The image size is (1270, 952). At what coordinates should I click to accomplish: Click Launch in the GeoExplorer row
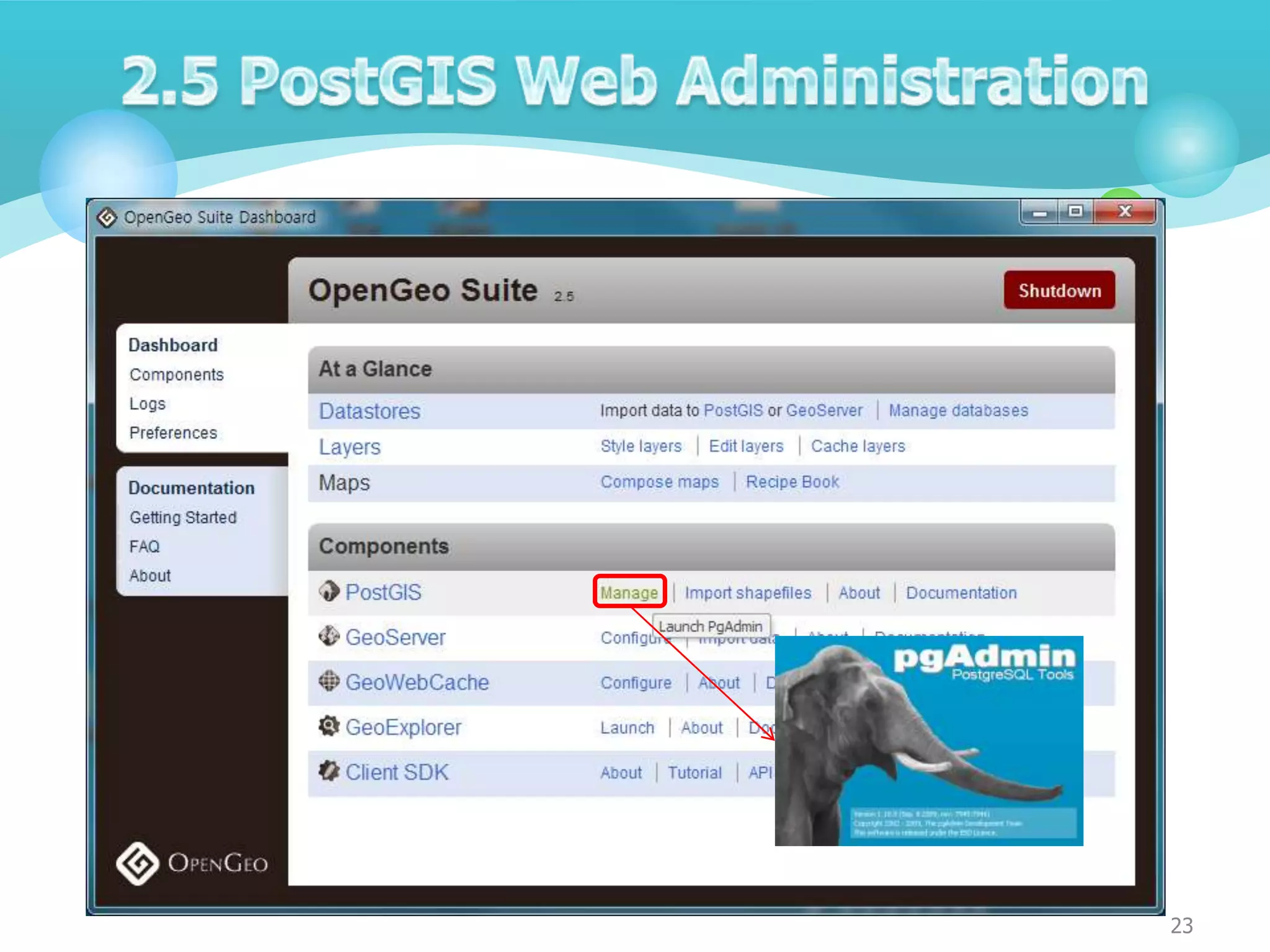coord(628,728)
